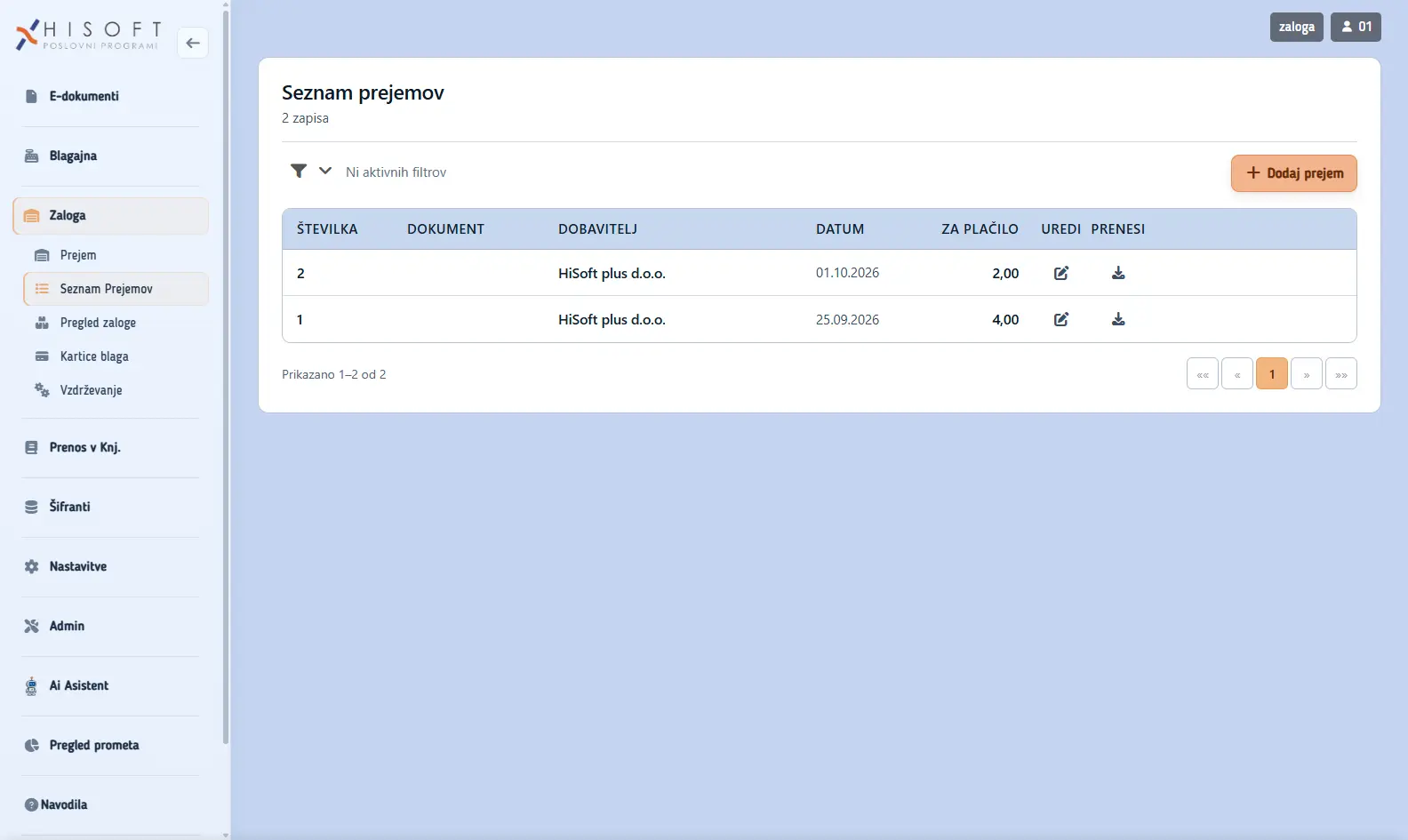Open the Blagajna section
The image size is (1408, 840).
pos(111,156)
